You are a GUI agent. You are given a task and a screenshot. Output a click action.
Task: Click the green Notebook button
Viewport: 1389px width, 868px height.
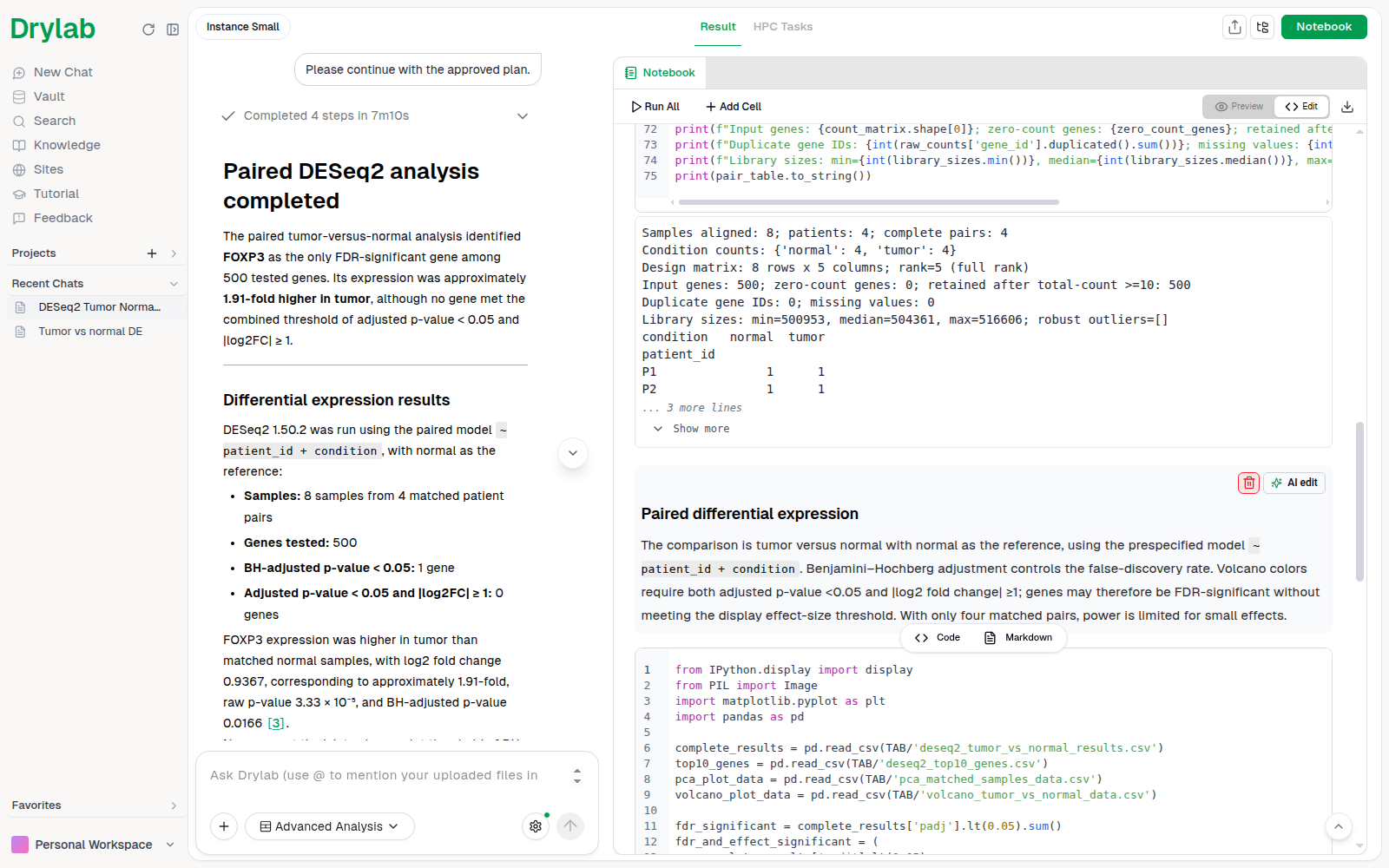(x=1324, y=27)
